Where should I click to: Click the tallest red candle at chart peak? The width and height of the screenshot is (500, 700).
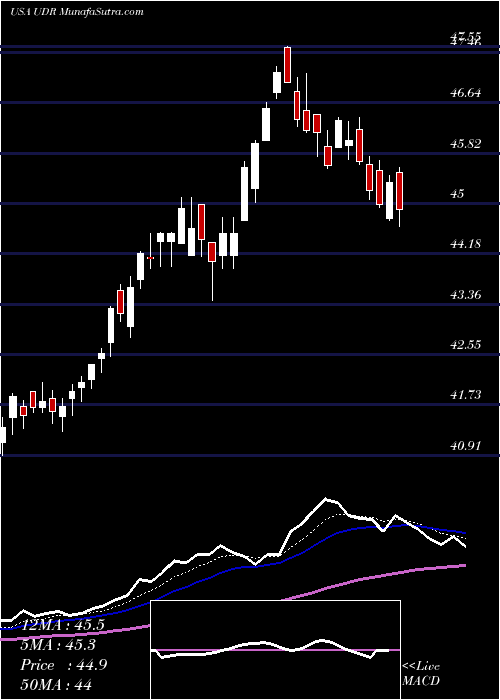[x=288, y=65]
